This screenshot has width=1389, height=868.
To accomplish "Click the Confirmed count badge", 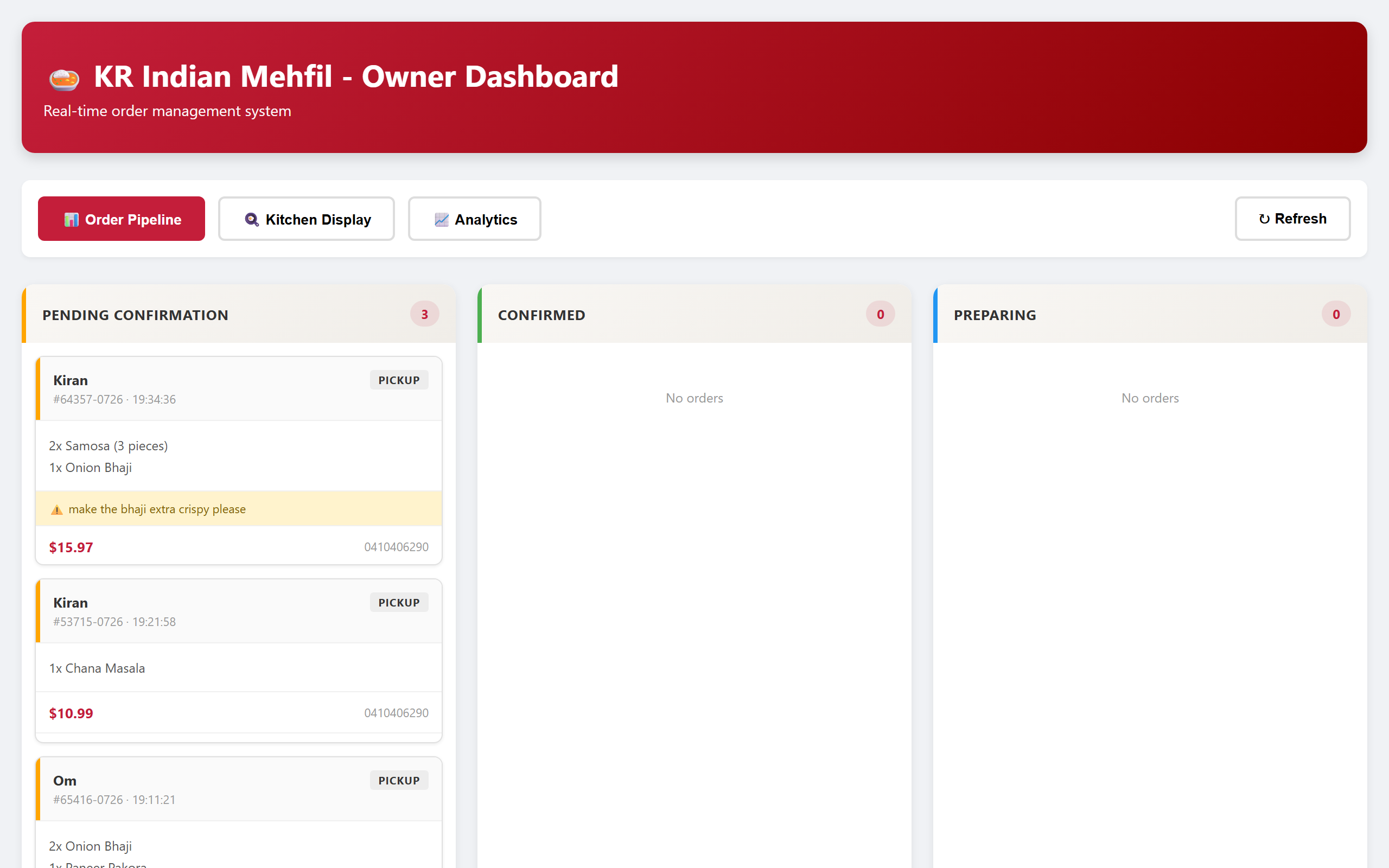I will 881,314.
